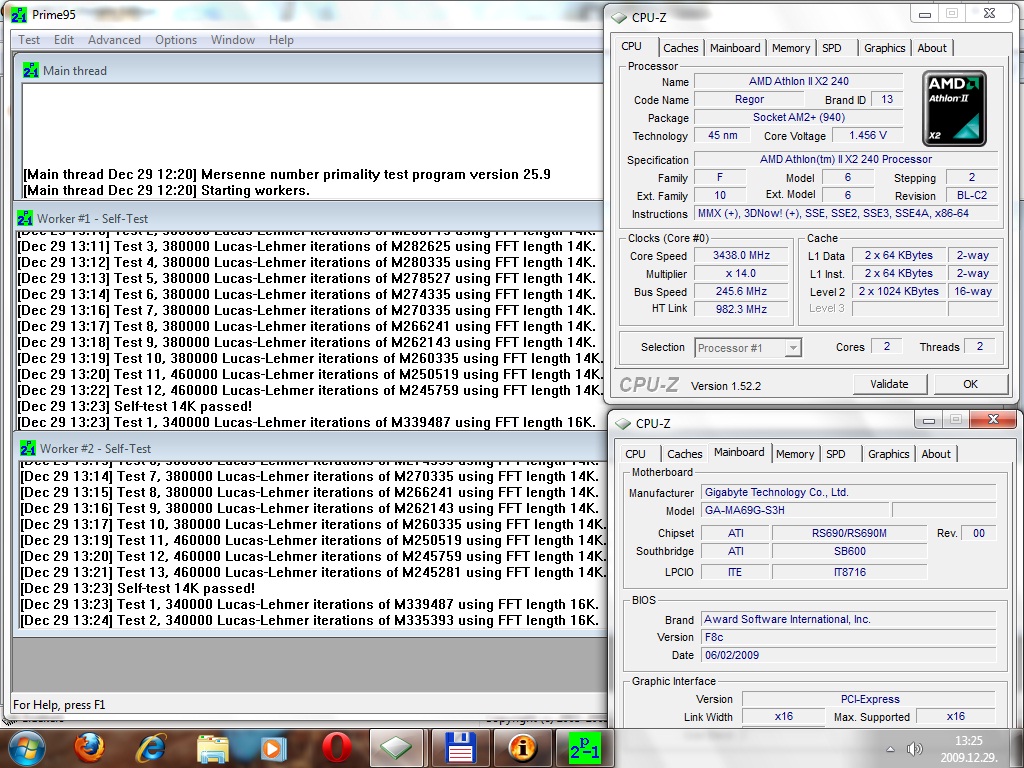1024x768 pixels.
Task: Click the AMD Athlon II X2 logo
Action: 954,108
